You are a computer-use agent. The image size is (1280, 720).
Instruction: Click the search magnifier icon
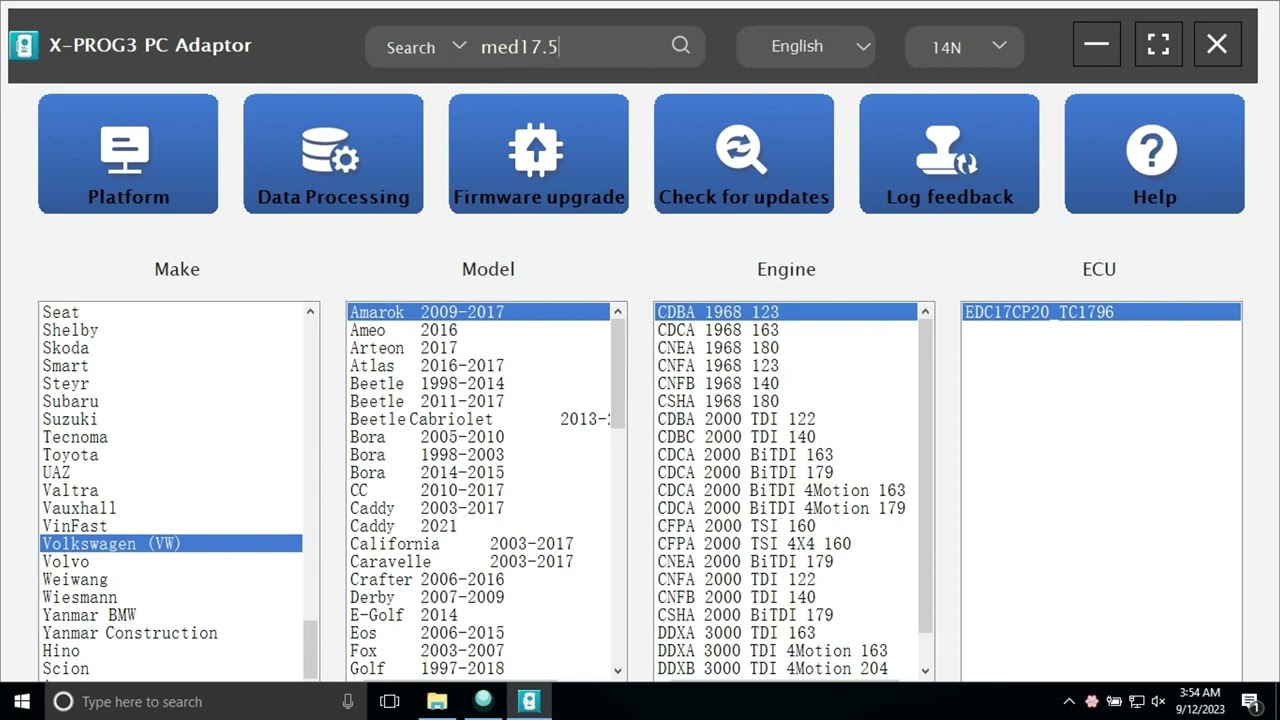(681, 45)
